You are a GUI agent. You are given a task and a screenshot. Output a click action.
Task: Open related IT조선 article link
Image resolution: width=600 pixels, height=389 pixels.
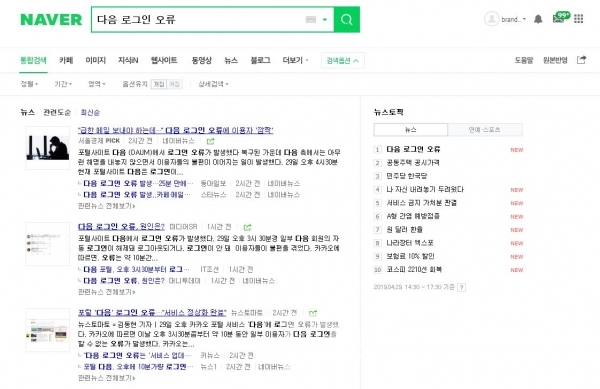point(136,270)
